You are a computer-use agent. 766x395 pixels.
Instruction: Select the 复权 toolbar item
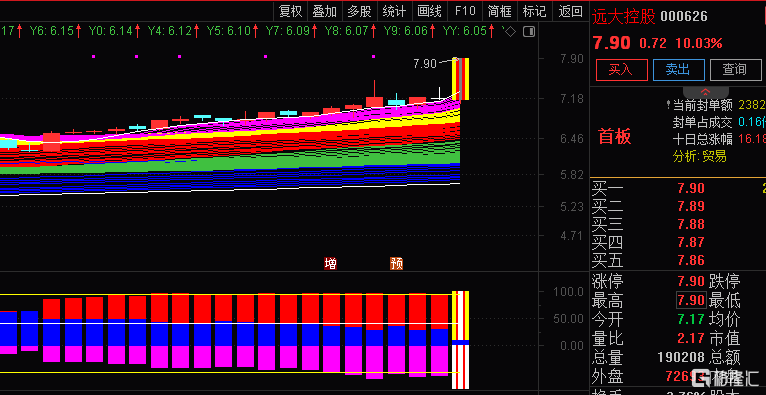(290, 11)
